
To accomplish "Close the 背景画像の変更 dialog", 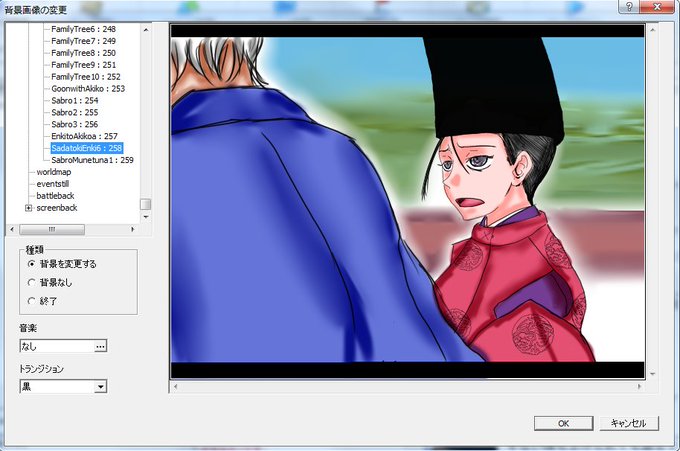I will (657, 7).
